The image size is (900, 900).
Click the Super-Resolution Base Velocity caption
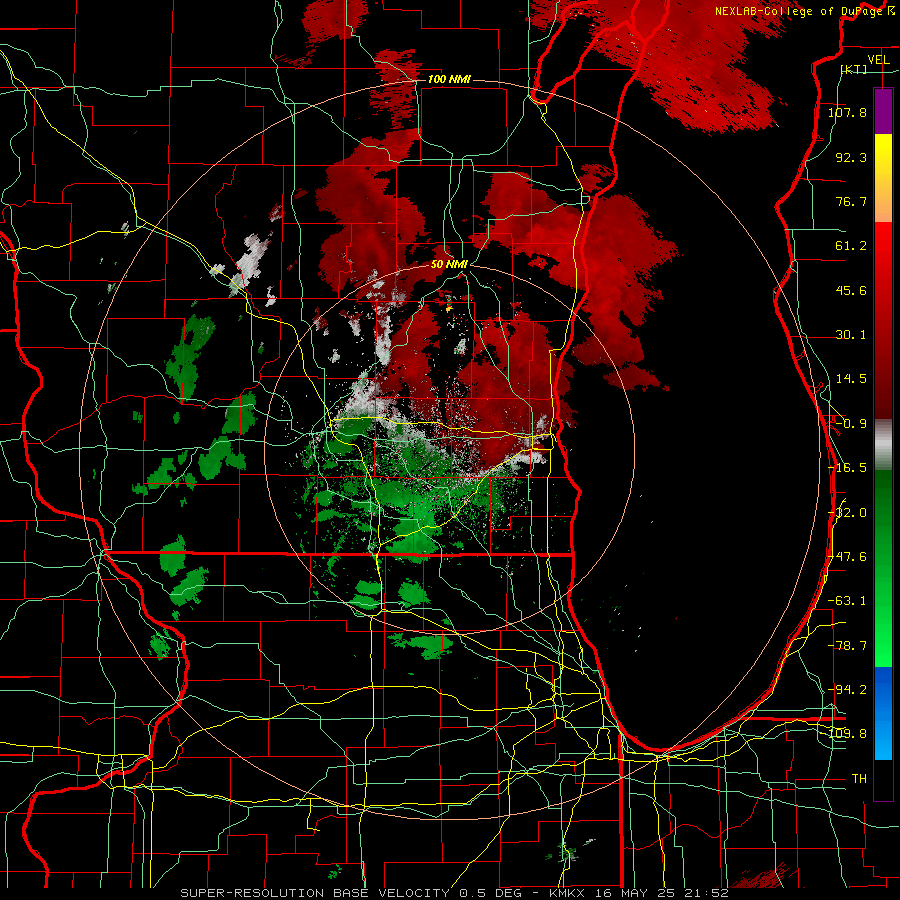tap(454, 893)
